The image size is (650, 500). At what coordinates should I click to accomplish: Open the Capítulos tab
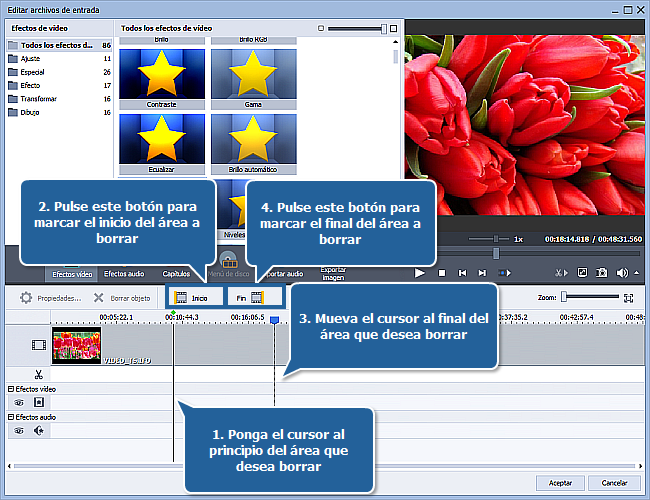[x=176, y=273]
